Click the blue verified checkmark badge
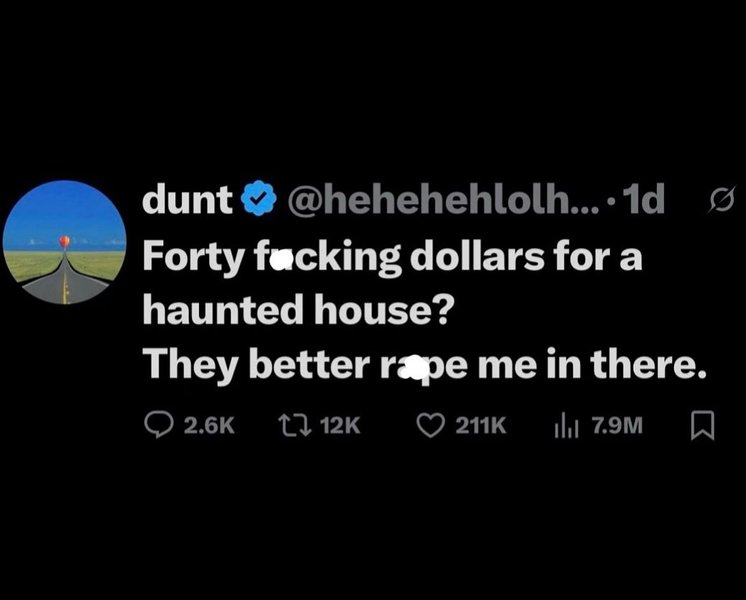 pos(259,198)
